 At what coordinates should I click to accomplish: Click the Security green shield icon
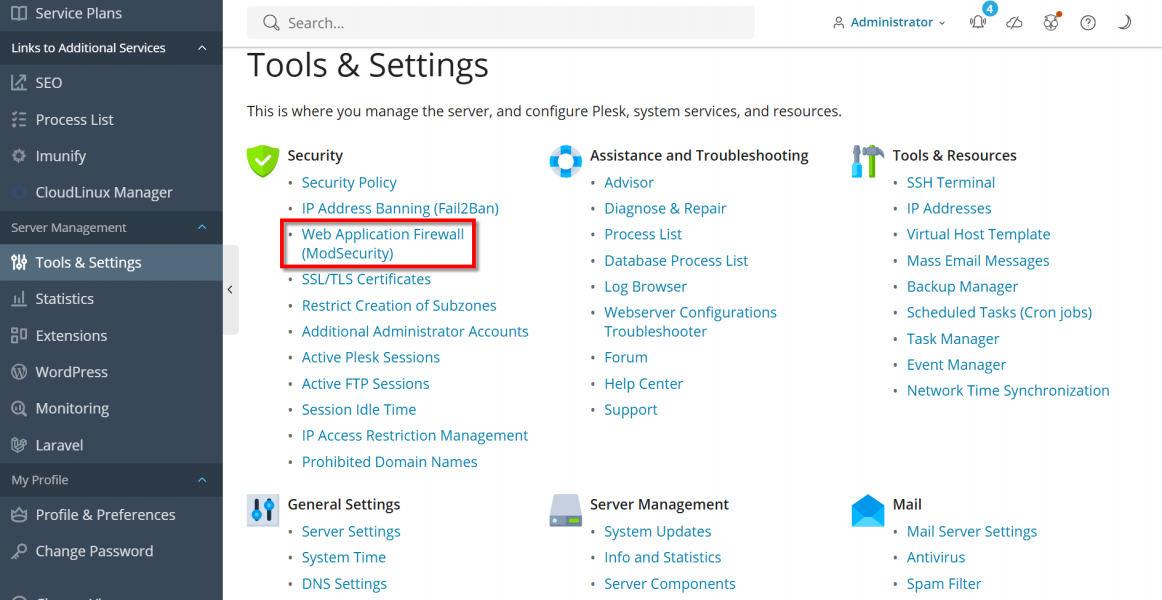262,161
